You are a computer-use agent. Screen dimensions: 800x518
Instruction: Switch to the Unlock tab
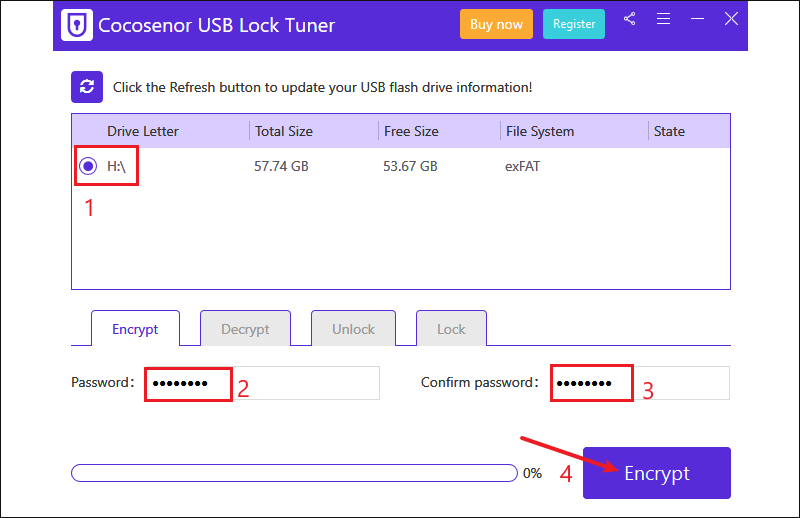pos(354,329)
